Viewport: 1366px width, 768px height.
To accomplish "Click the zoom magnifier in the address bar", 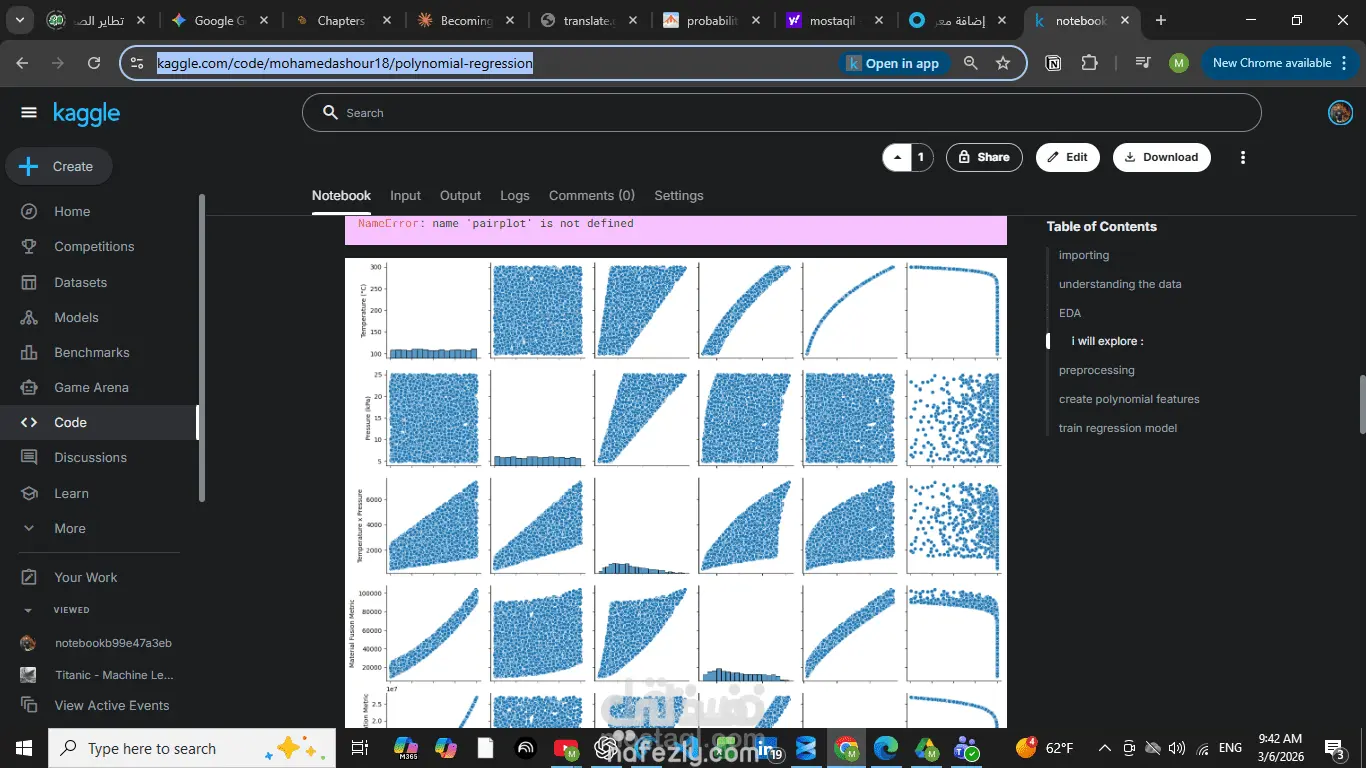I will [970, 63].
